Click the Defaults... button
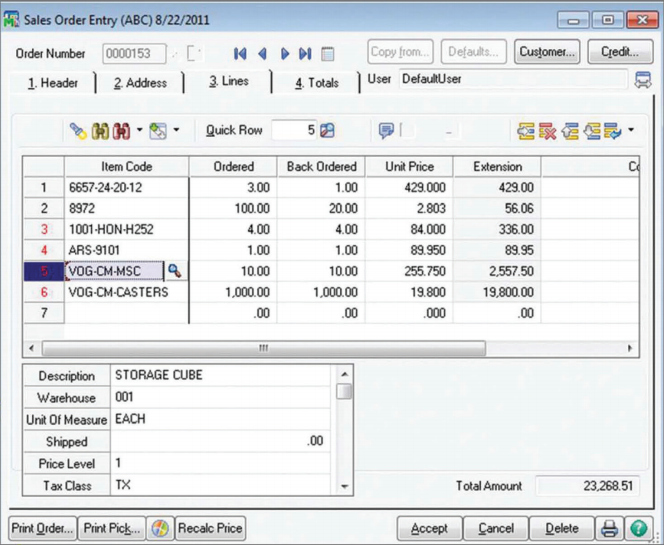This screenshot has height=545, width=664. (473, 52)
